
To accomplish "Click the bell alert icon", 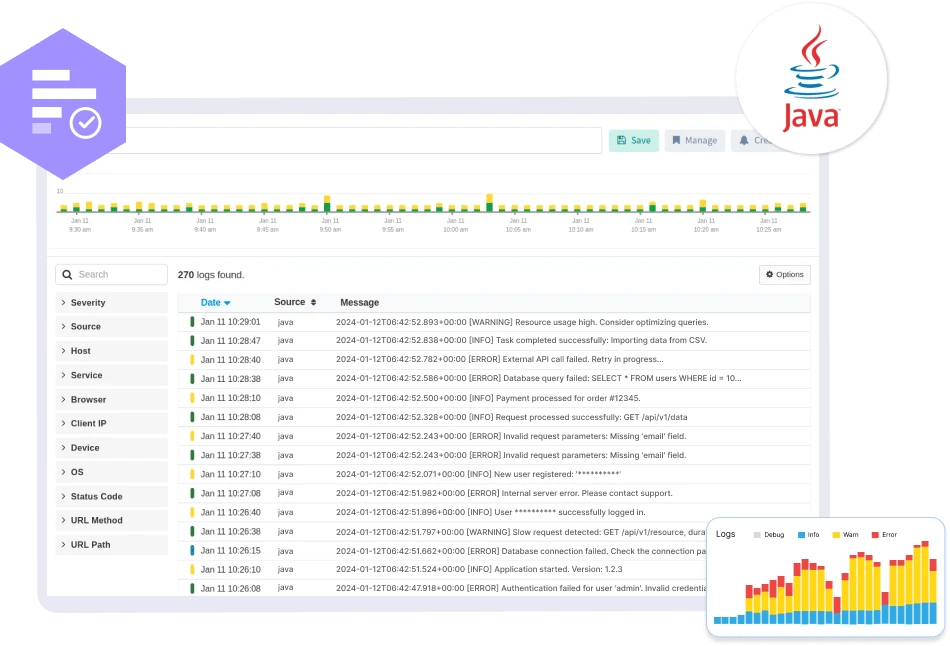I will pos(744,141).
